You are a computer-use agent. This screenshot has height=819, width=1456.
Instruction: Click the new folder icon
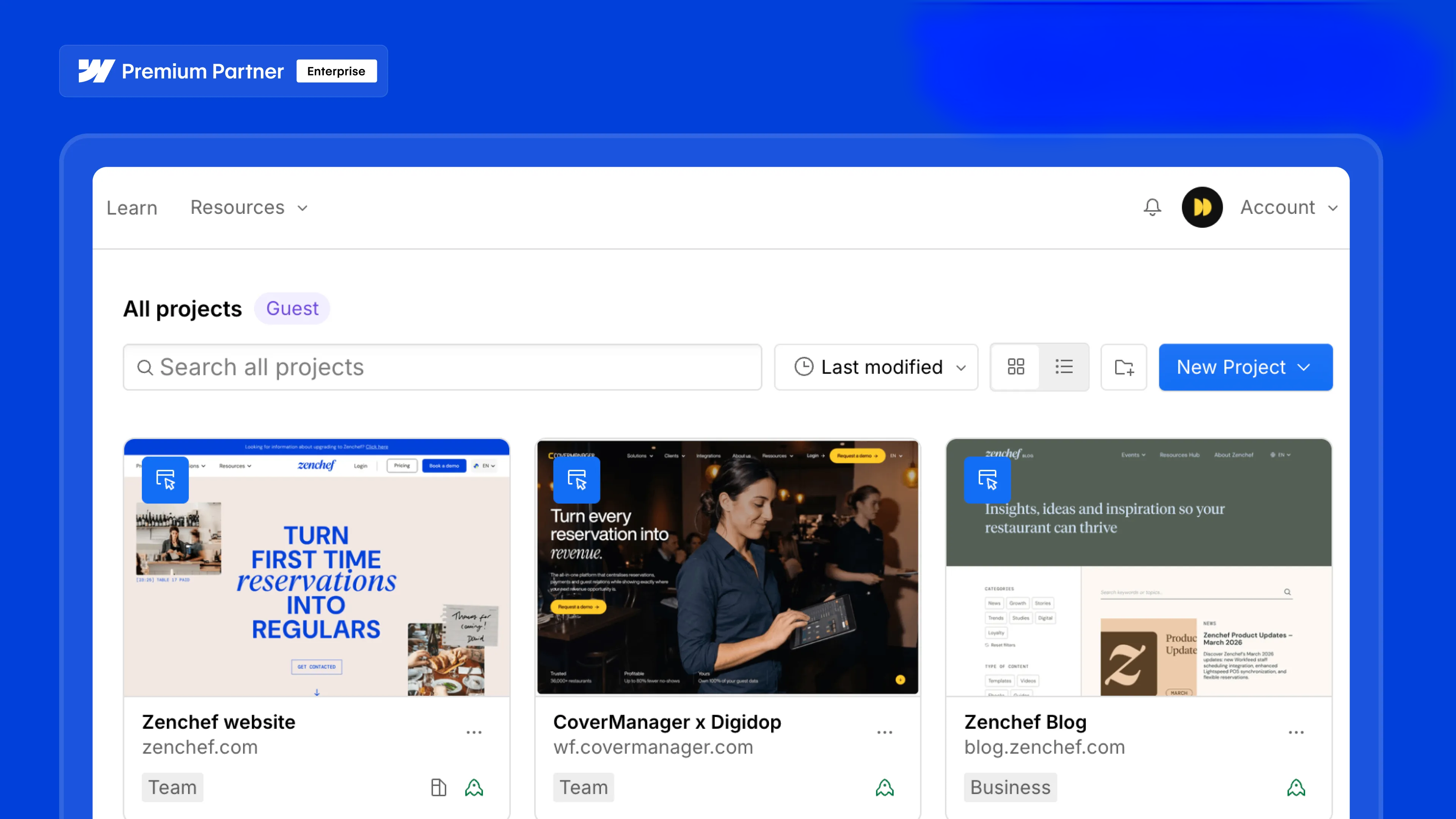click(1123, 367)
